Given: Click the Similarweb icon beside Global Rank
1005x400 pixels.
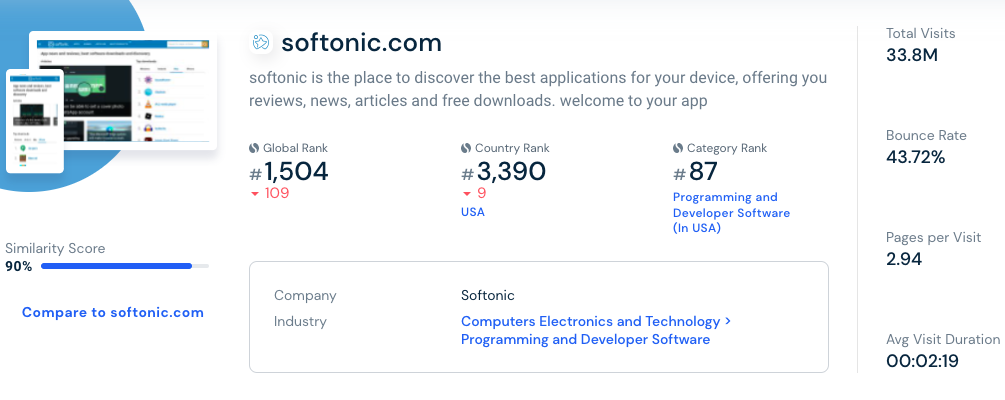Looking at the screenshot, I should [x=254, y=148].
